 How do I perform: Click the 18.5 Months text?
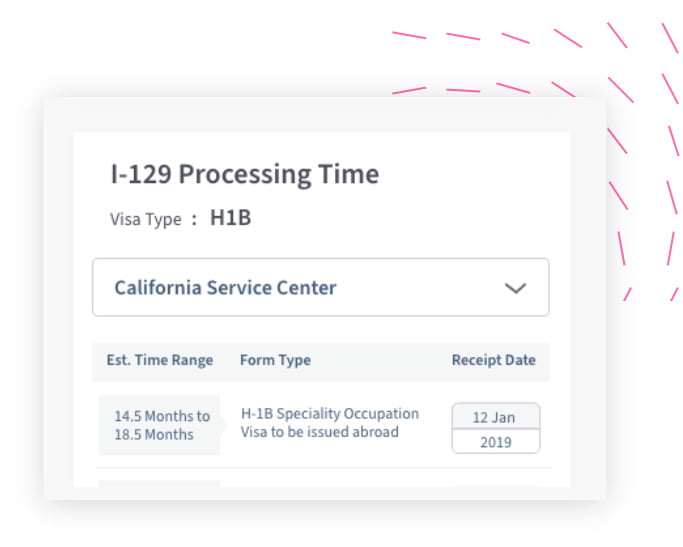point(154,435)
